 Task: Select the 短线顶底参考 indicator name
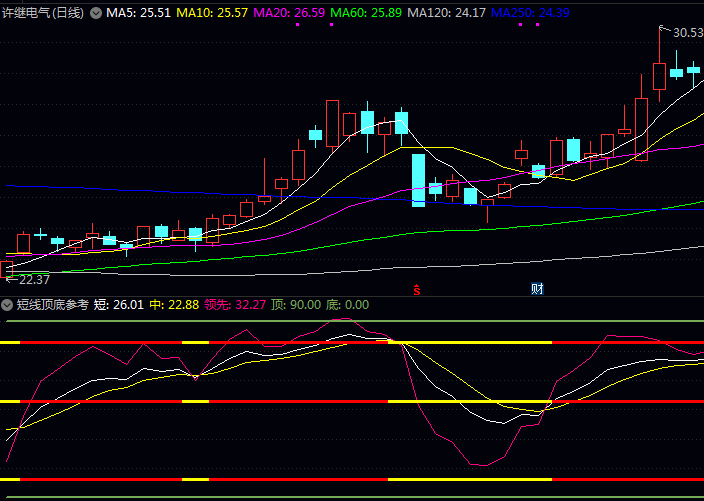click(x=52, y=304)
